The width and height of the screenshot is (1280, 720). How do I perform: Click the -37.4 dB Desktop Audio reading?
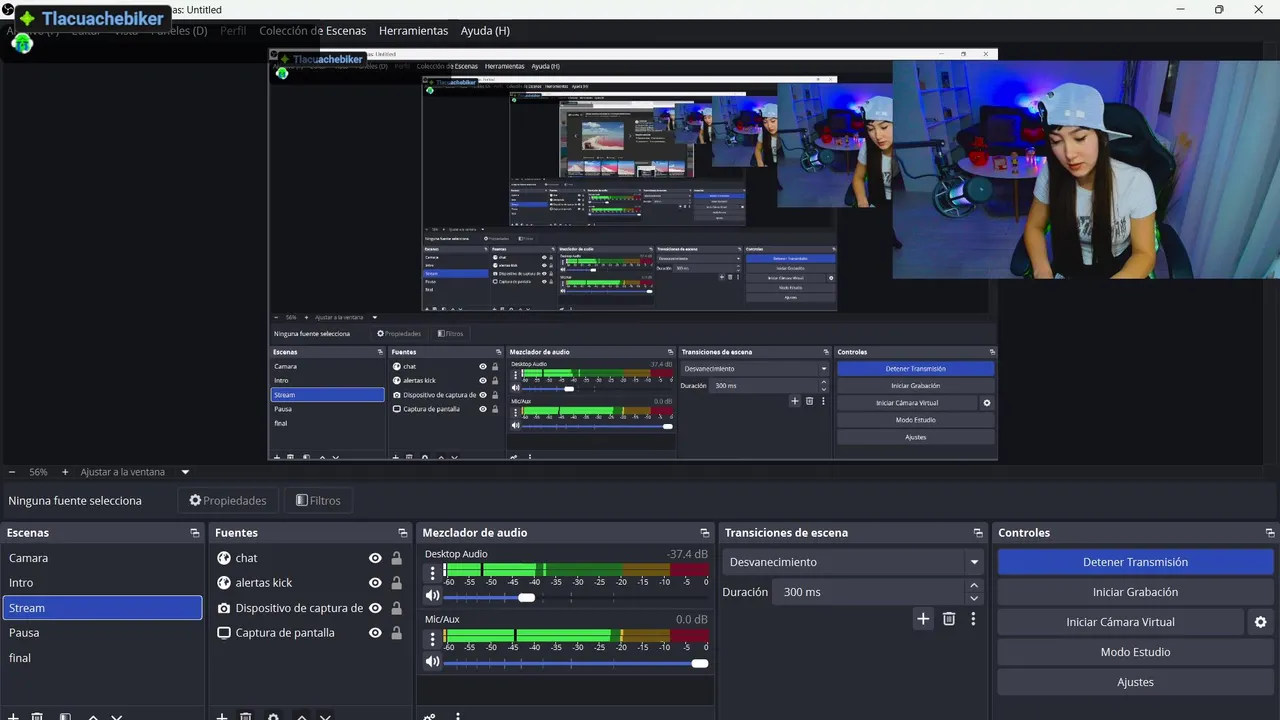pos(687,554)
